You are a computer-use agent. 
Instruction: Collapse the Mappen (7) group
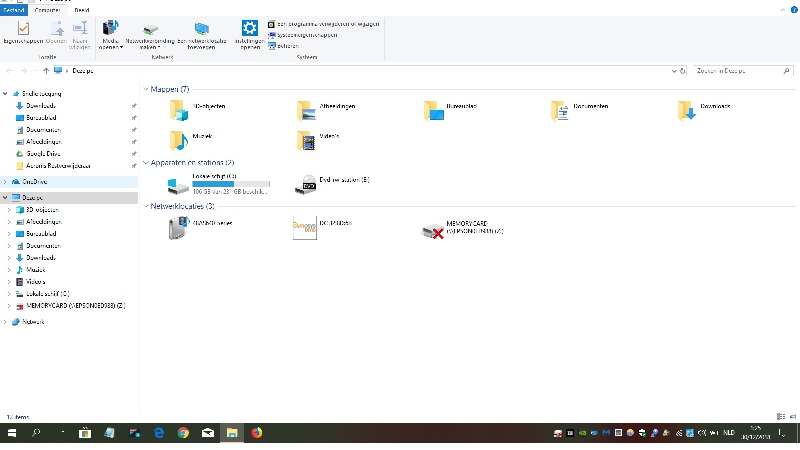tap(146, 90)
